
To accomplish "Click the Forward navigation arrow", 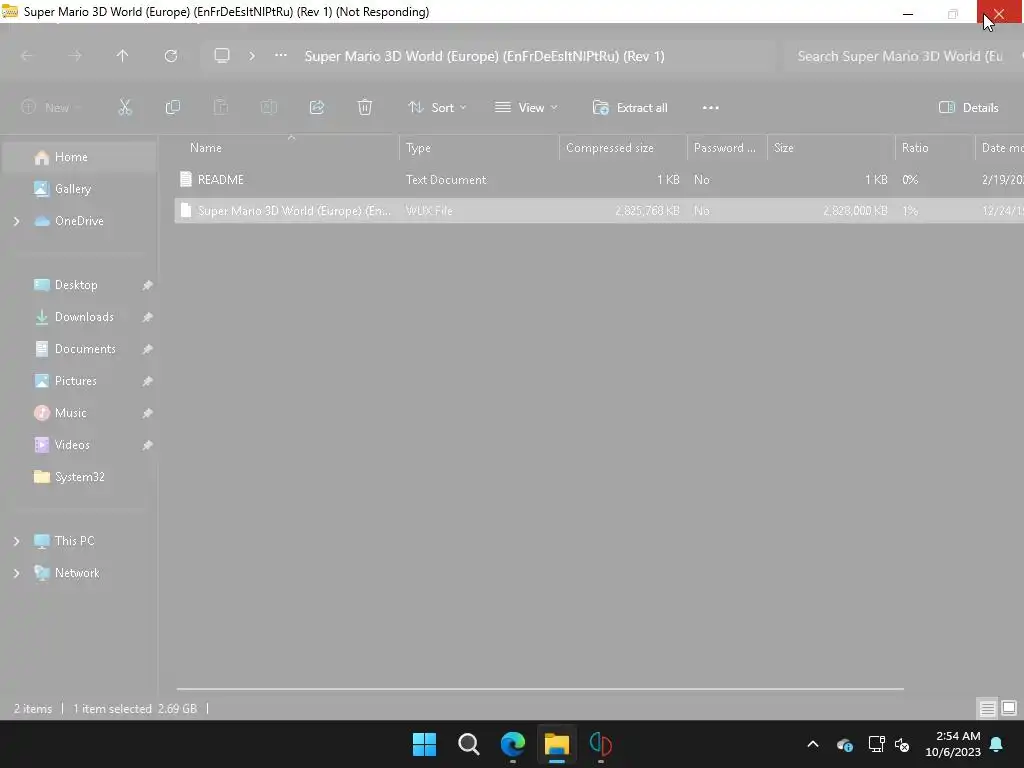I will [x=74, y=56].
